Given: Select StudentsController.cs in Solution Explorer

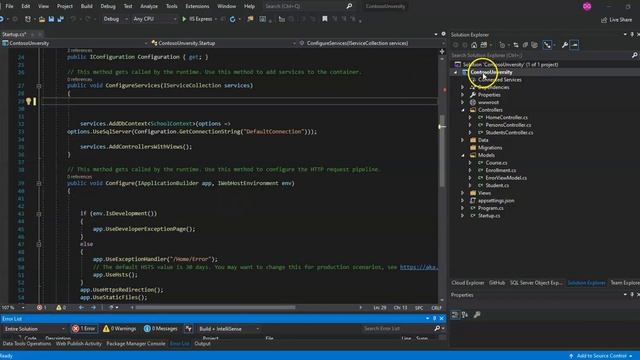Looking at the screenshot, I should (509, 133).
